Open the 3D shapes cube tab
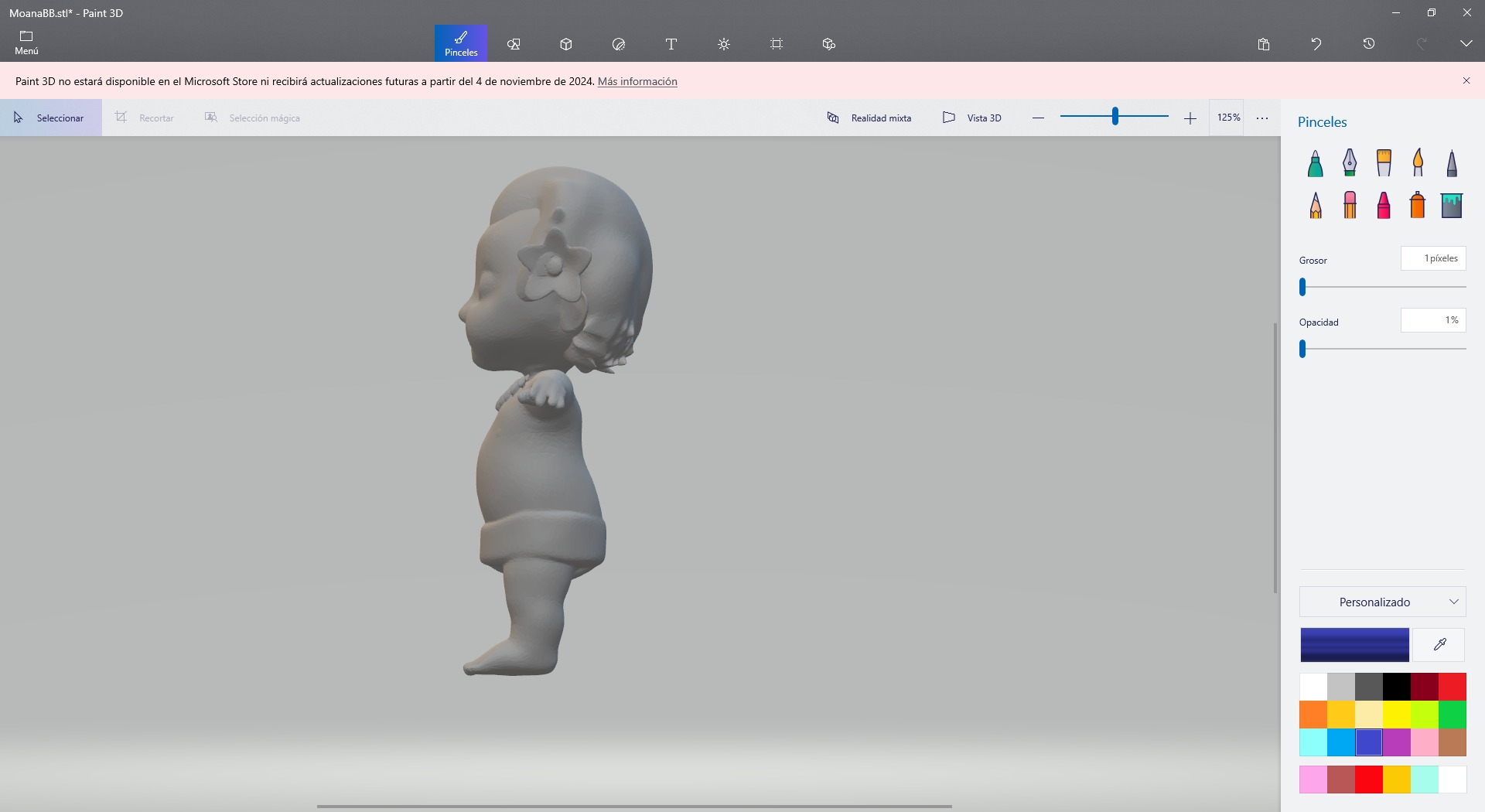Image resolution: width=1485 pixels, height=812 pixels. pyautogui.click(x=566, y=44)
